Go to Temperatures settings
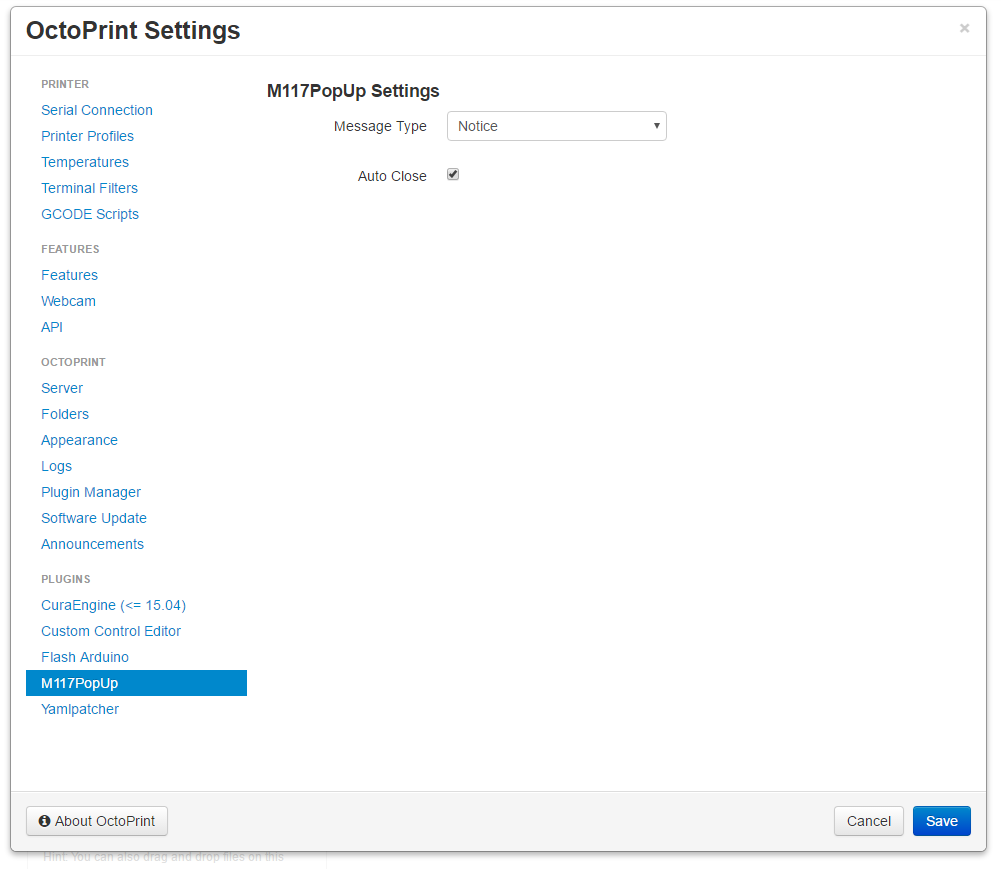 [85, 162]
